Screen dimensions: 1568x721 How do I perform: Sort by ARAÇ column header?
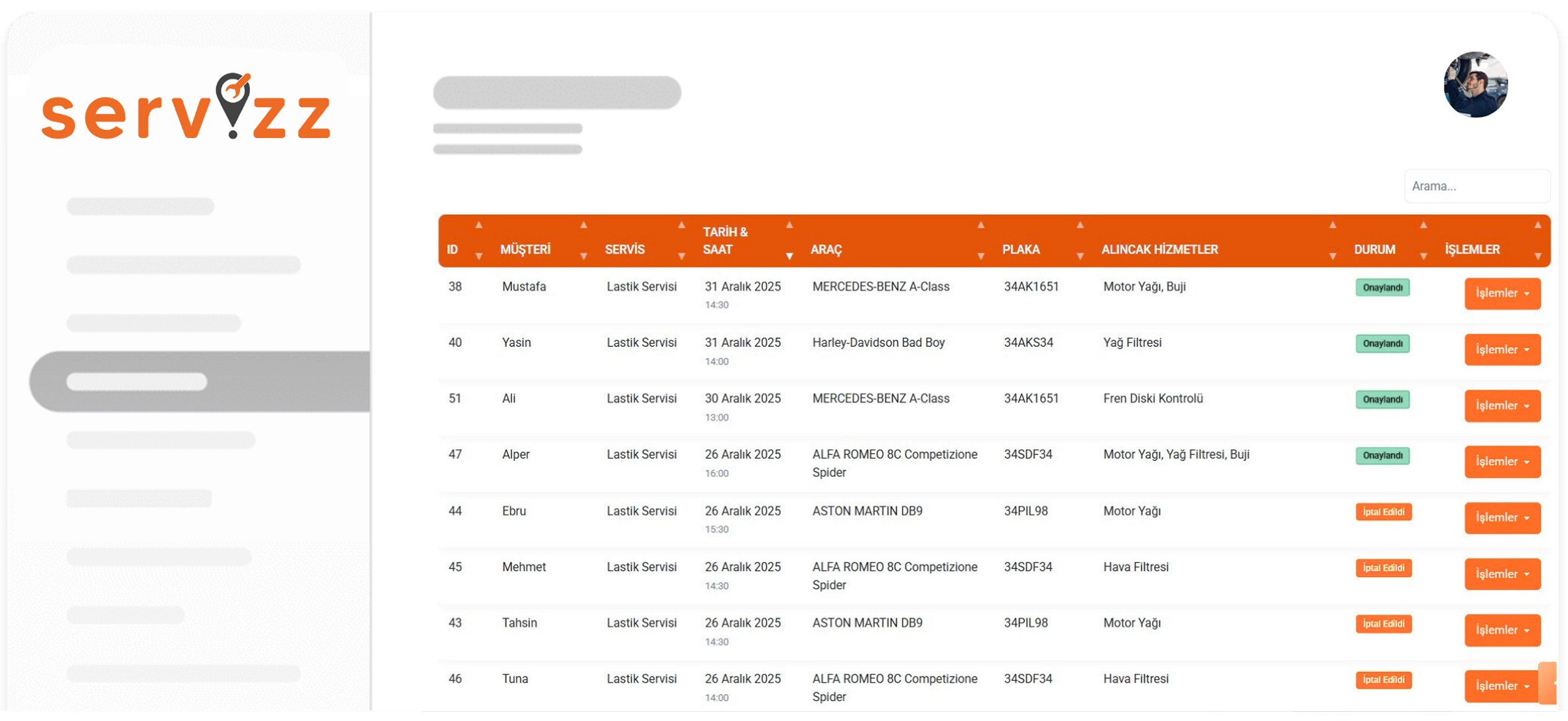[x=826, y=249]
